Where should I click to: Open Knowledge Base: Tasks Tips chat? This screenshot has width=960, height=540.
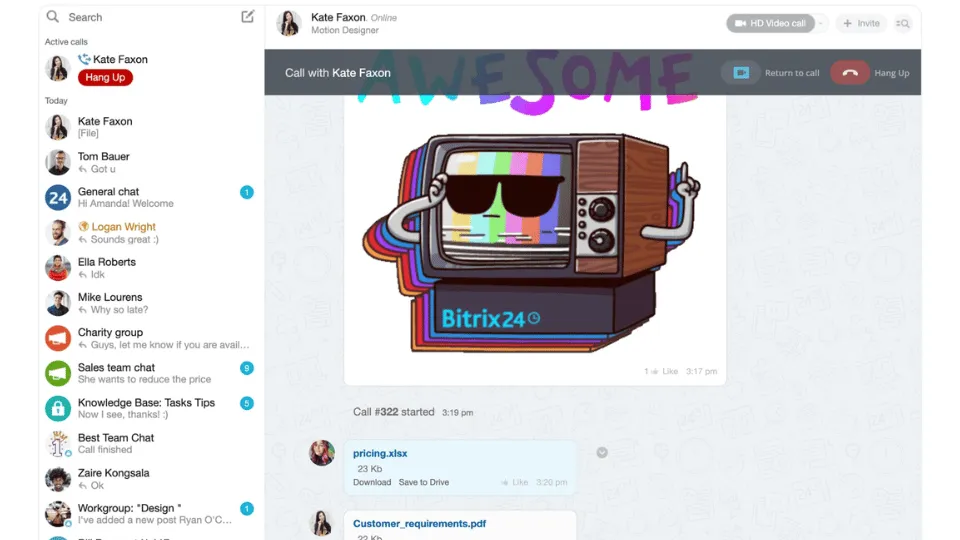pyautogui.click(x=152, y=408)
